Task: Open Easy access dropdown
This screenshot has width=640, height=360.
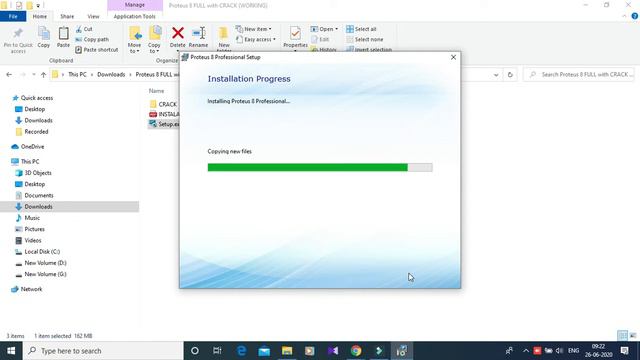Action: click(x=256, y=40)
